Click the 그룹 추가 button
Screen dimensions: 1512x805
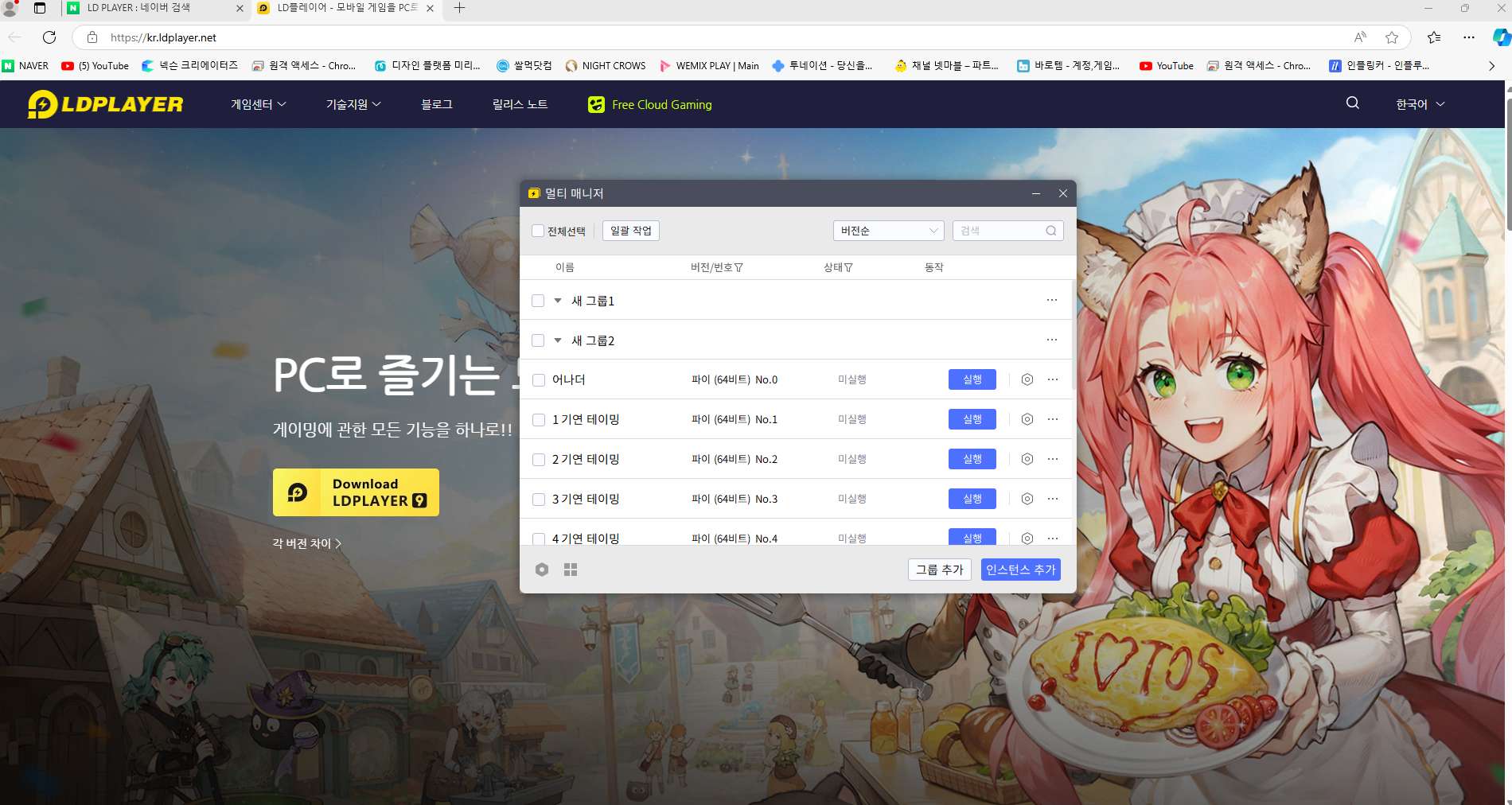(x=940, y=570)
